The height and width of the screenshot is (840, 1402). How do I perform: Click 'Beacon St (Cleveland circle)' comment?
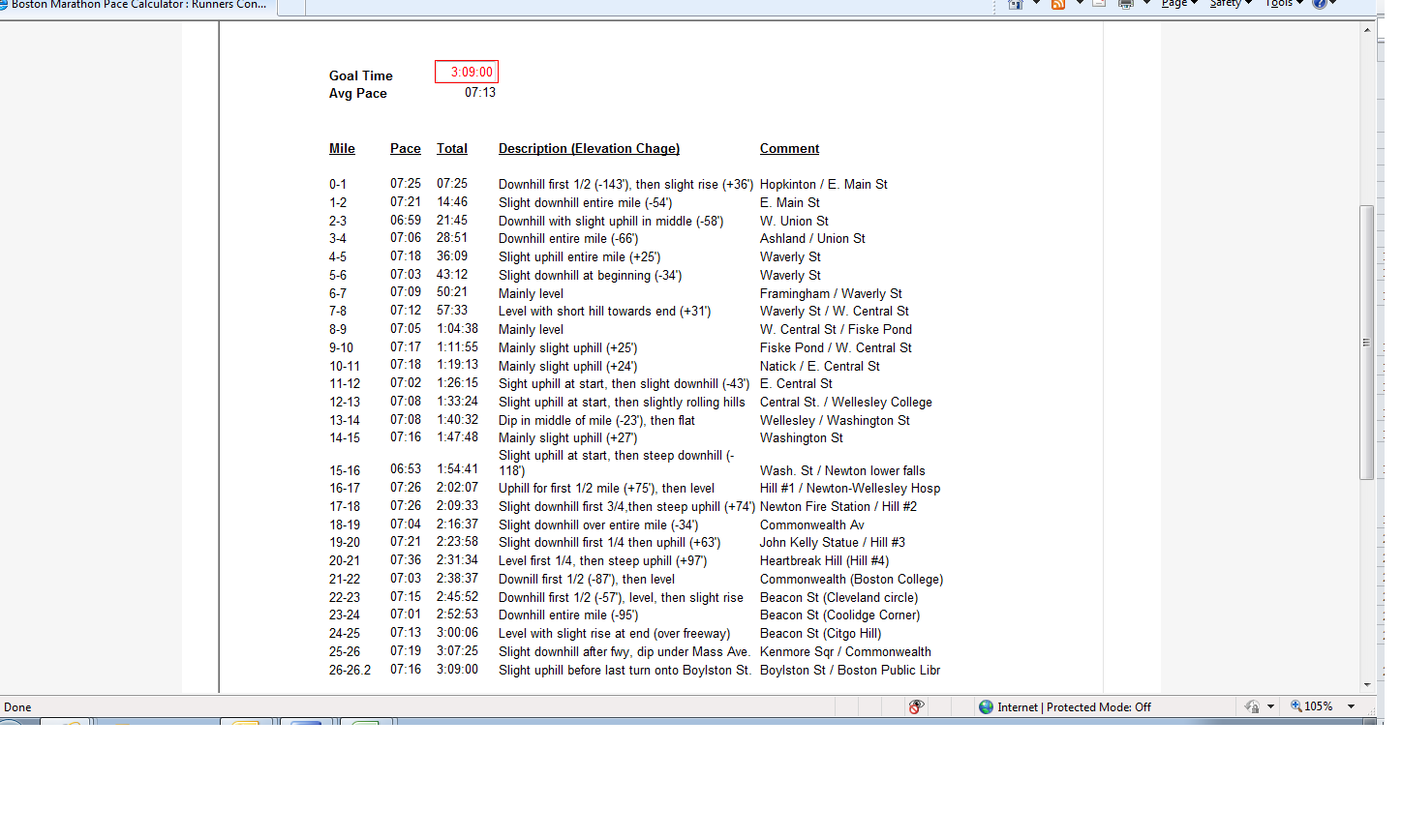[839, 597]
